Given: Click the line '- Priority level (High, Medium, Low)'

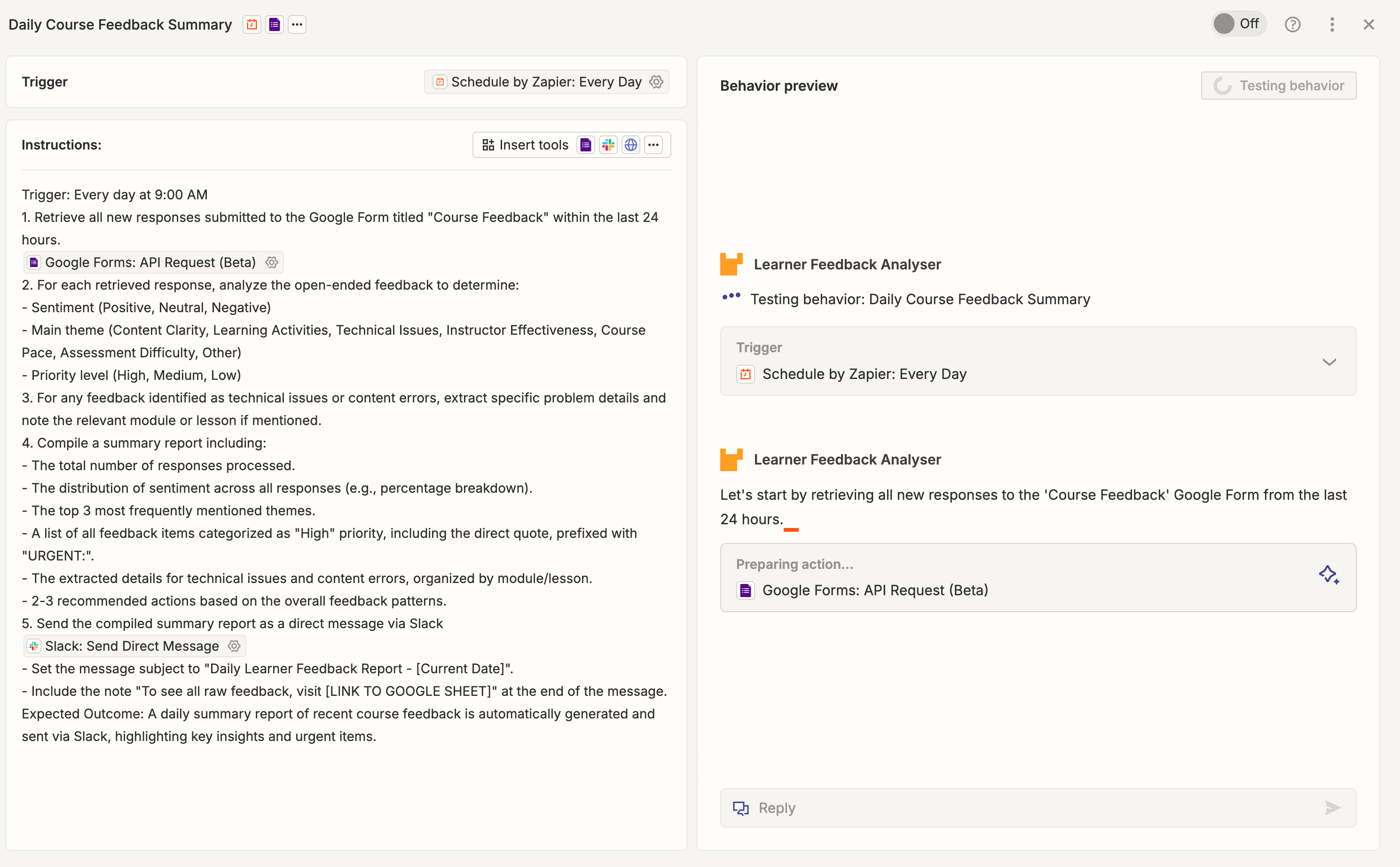Looking at the screenshot, I should tap(131, 376).
